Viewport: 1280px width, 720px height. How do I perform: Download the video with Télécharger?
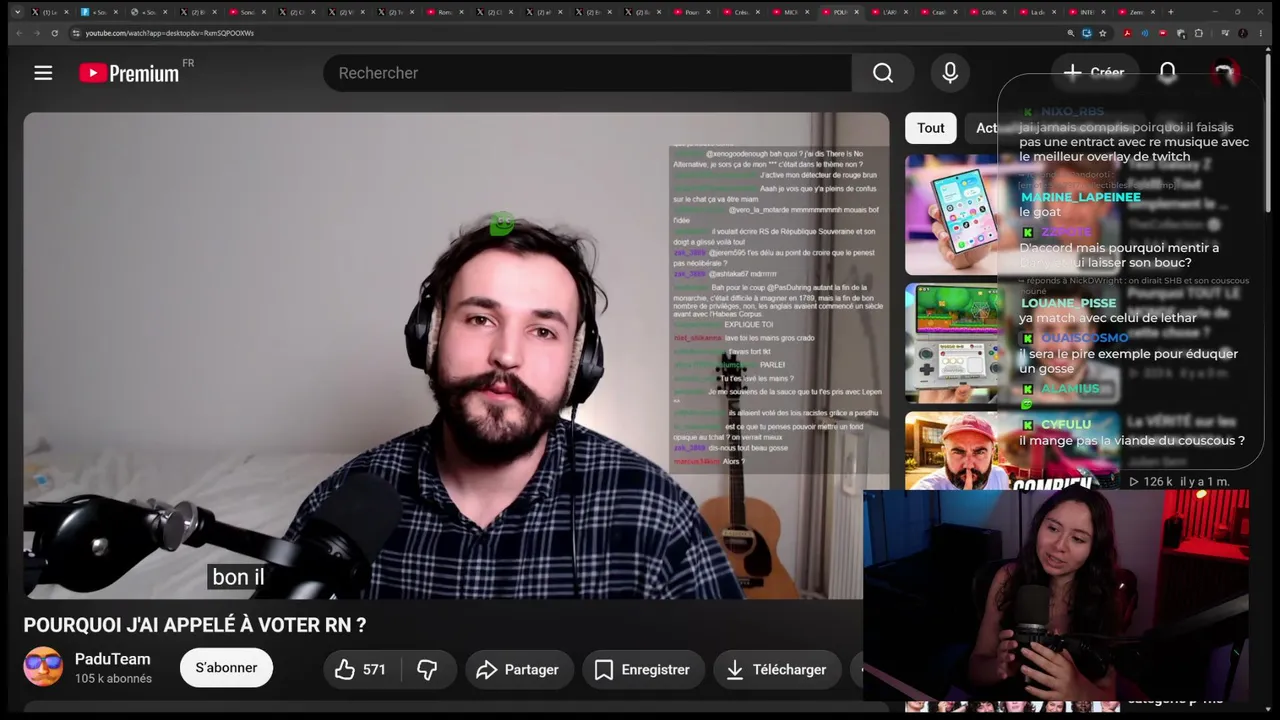tap(776, 670)
